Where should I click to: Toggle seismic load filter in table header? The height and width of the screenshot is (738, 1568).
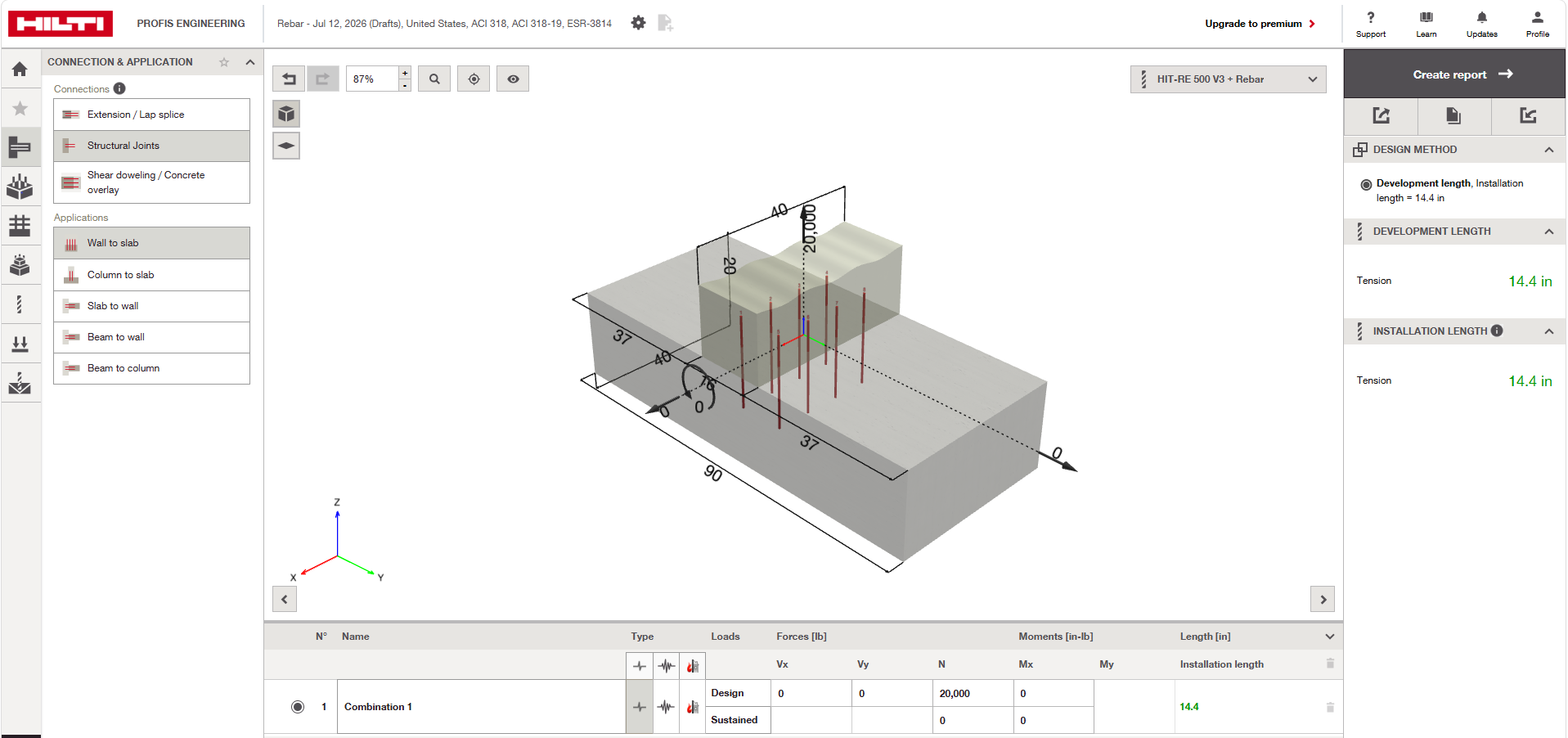(x=667, y=666)
